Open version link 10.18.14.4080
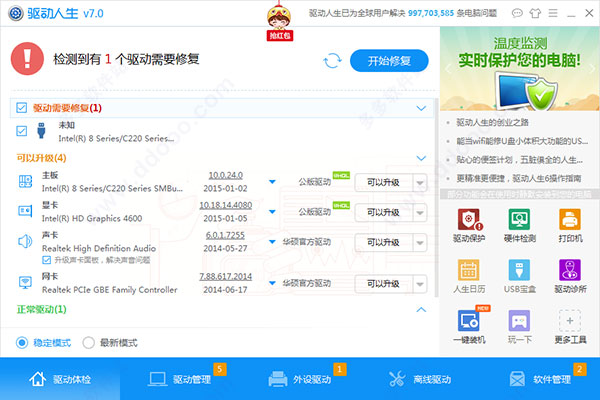The height and width of the screenshot is (400, 600). pos(225,205)
